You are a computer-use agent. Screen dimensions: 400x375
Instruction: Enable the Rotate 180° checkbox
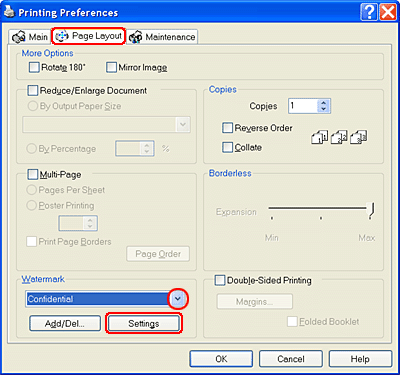tap(34, 67)
